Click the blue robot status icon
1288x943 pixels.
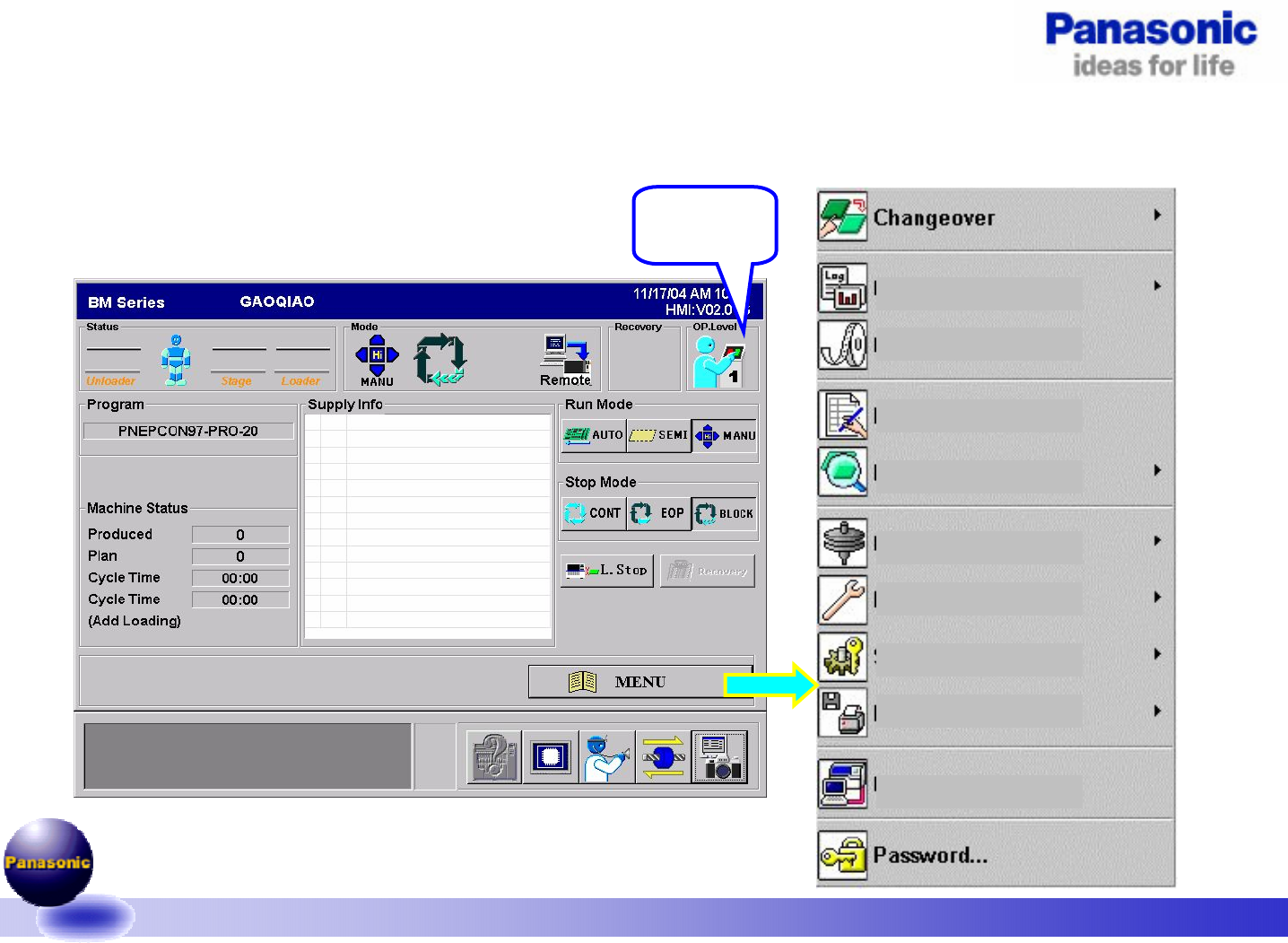(176, 360)
